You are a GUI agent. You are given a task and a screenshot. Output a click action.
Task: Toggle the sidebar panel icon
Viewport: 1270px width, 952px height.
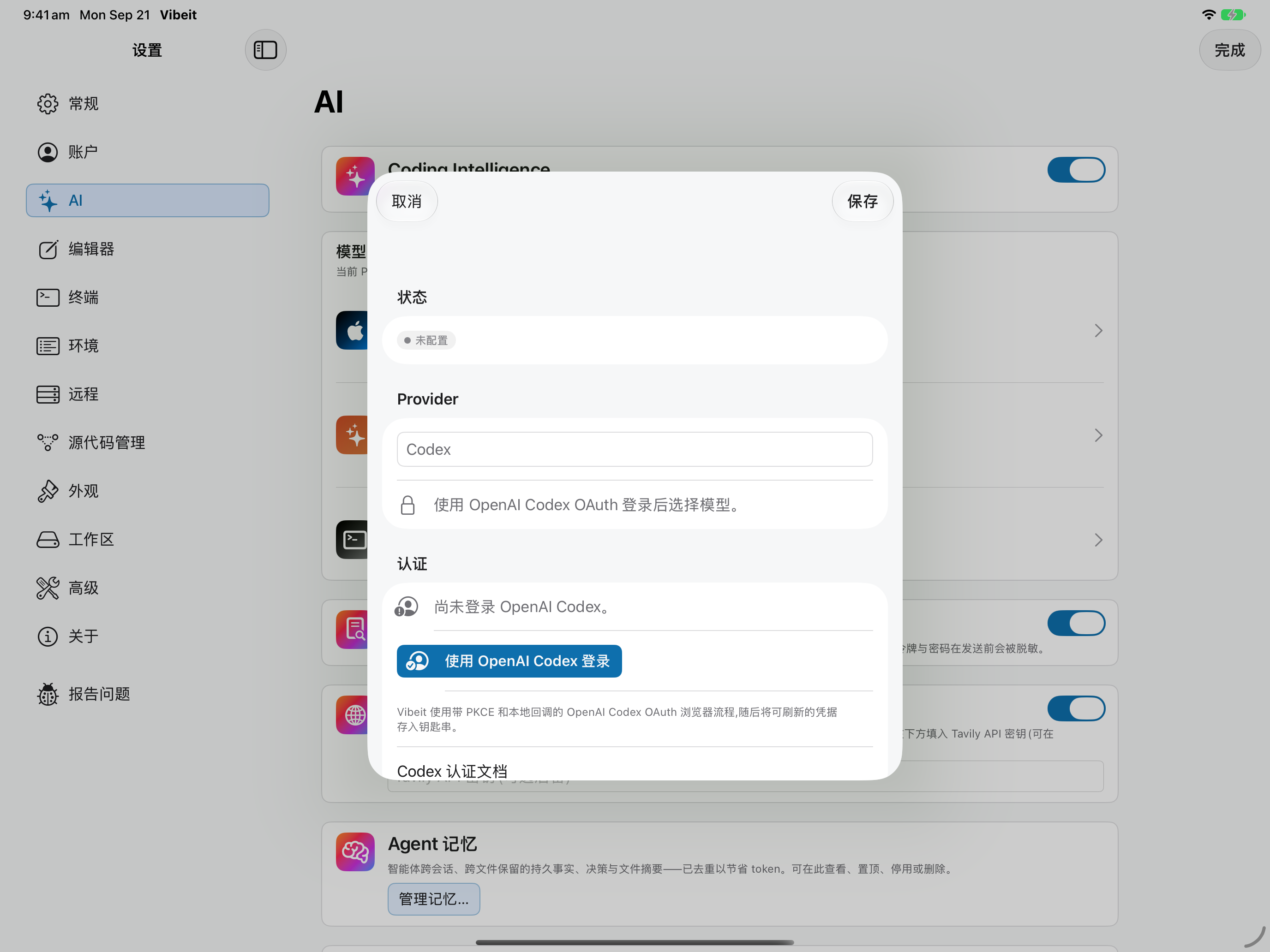[265, 50]
